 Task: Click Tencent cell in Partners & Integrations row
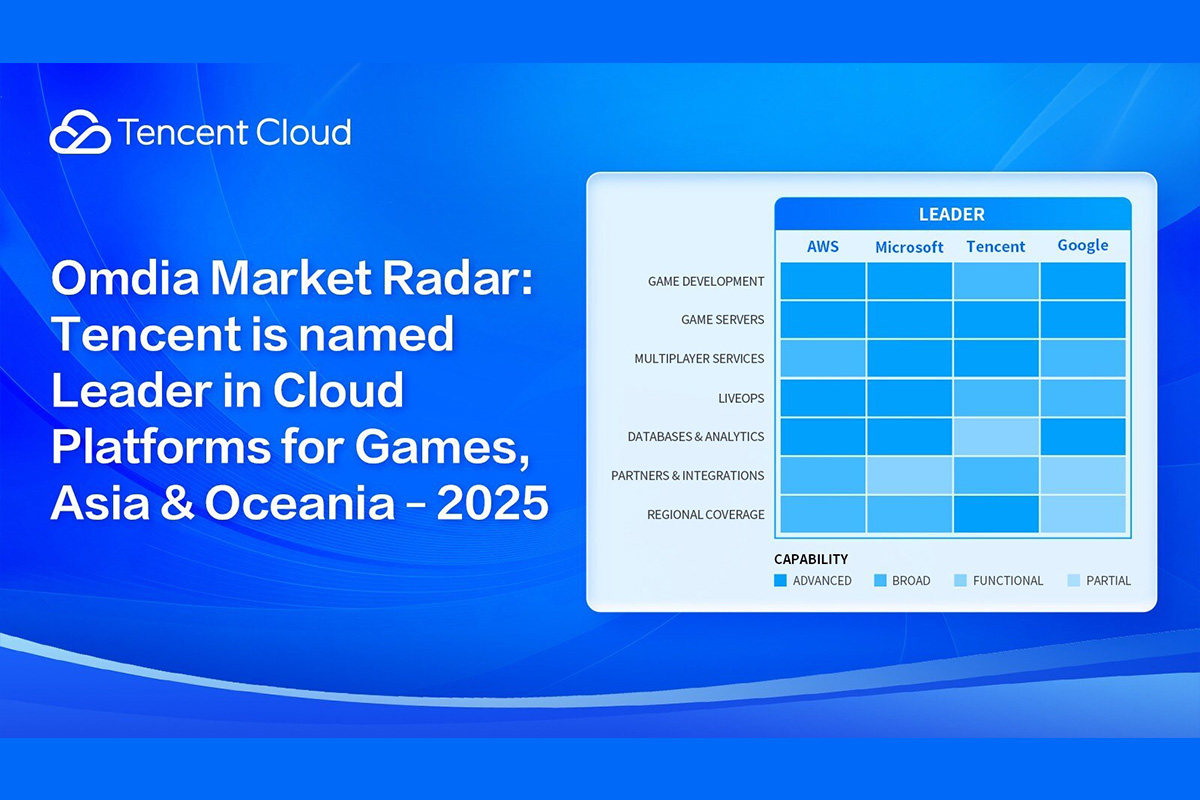point(996,476)
